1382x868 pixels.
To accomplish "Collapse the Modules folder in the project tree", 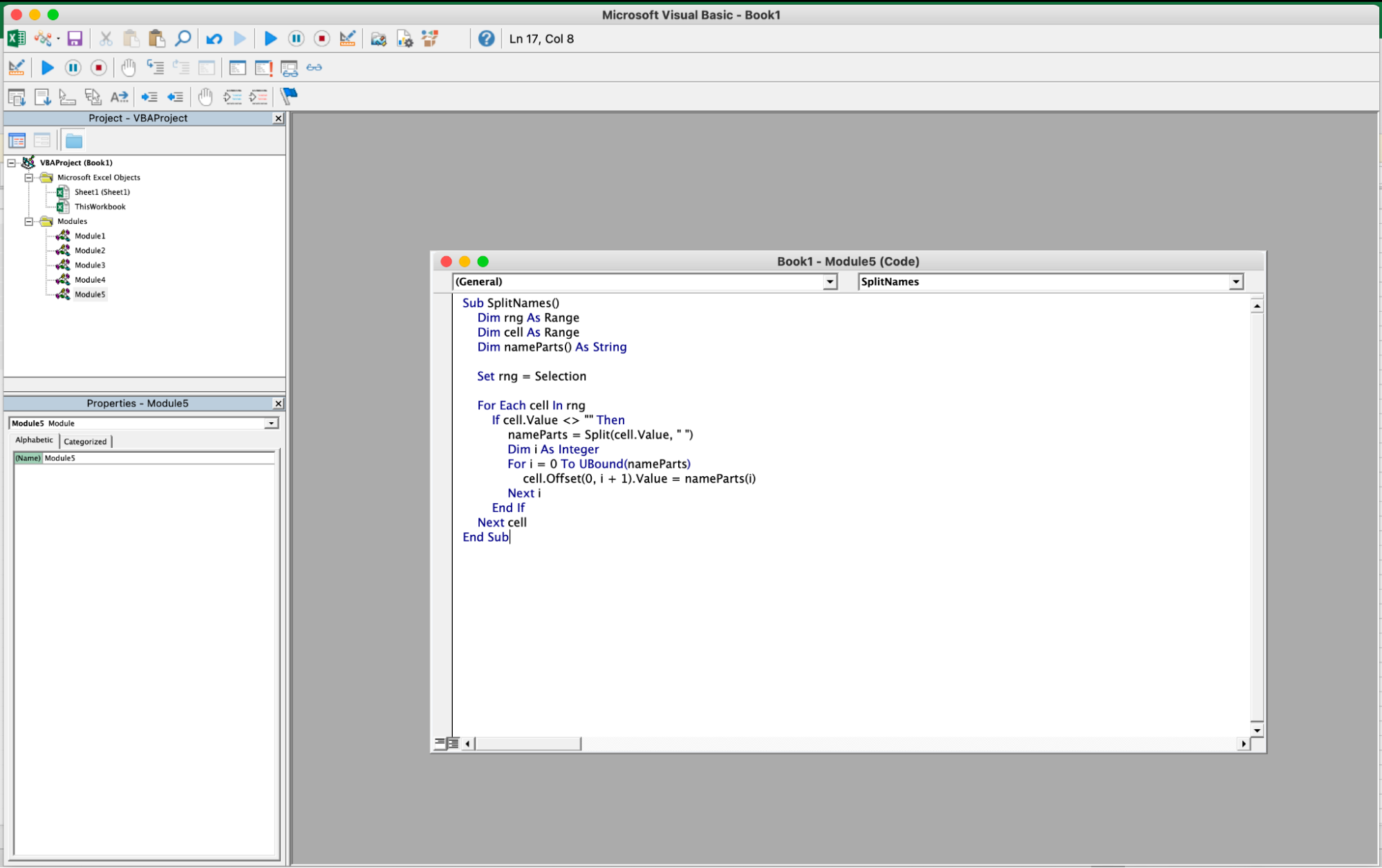I will (28, 221).
